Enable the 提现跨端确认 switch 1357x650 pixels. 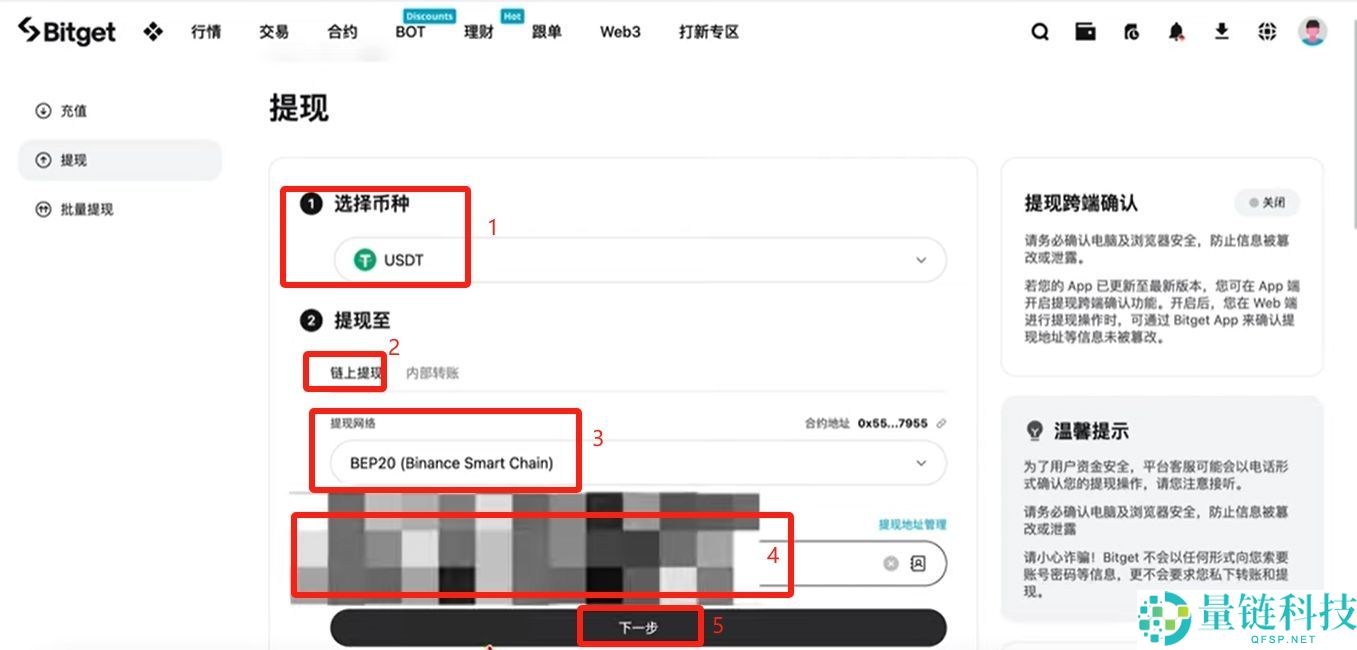(1267, 203)
